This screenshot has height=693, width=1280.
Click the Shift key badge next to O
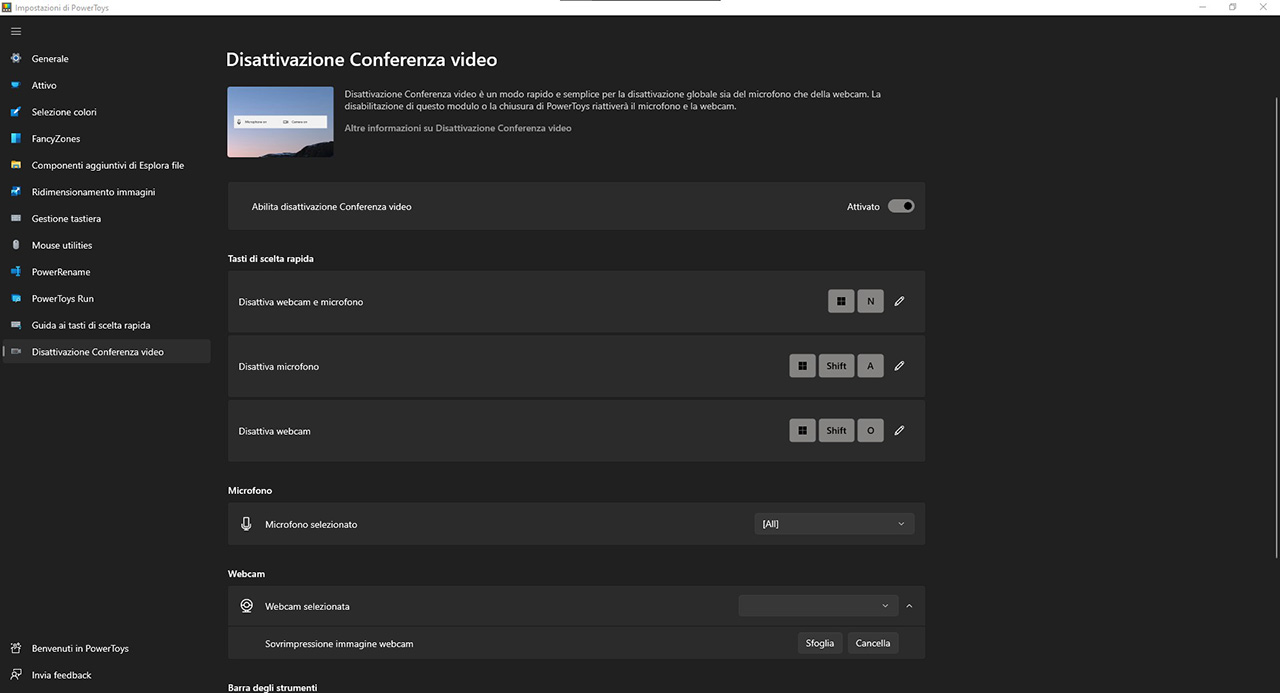837,431
